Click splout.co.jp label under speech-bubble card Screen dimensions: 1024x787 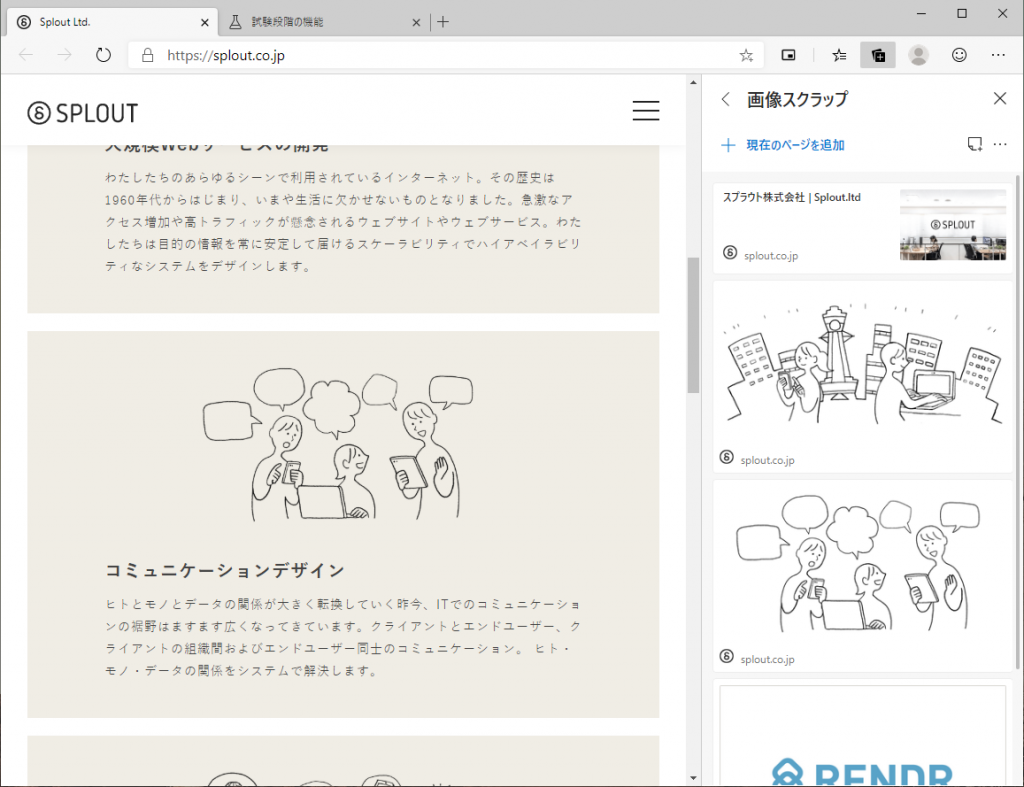point(767,659)
